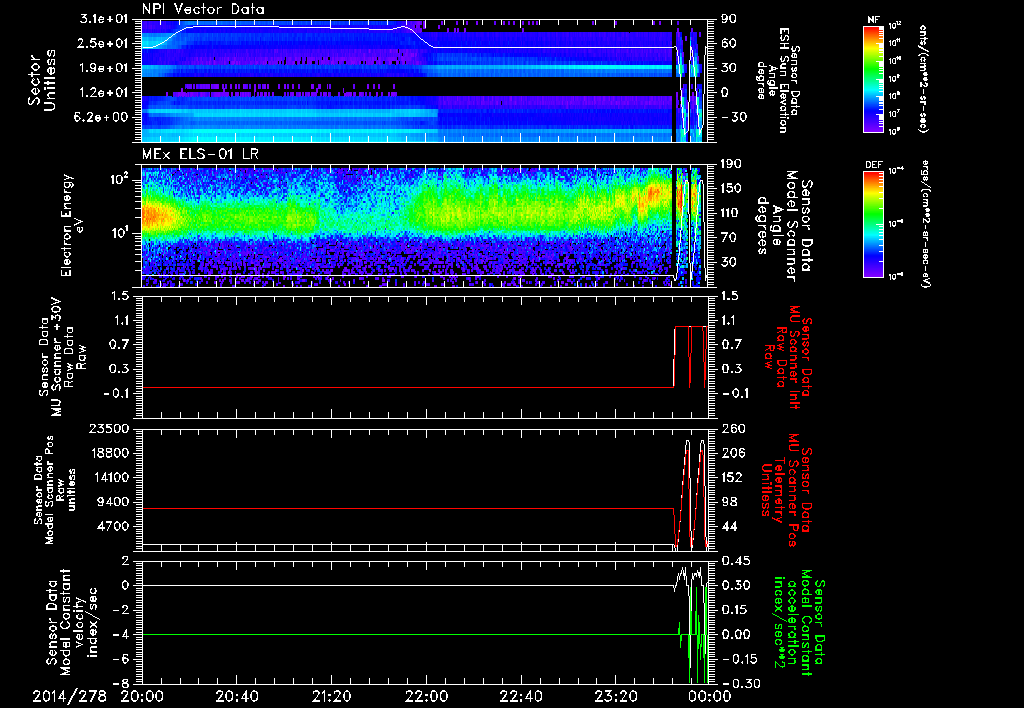Click the 20:40 time axis label
This screenshot has width=1024, height=708.
tap(237, 696)
